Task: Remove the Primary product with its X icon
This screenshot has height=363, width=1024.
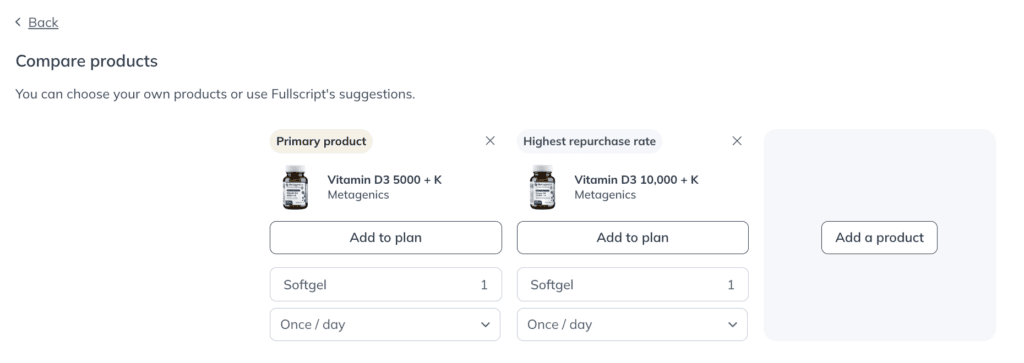Action: pyautogui.click(x=490, y=141)
